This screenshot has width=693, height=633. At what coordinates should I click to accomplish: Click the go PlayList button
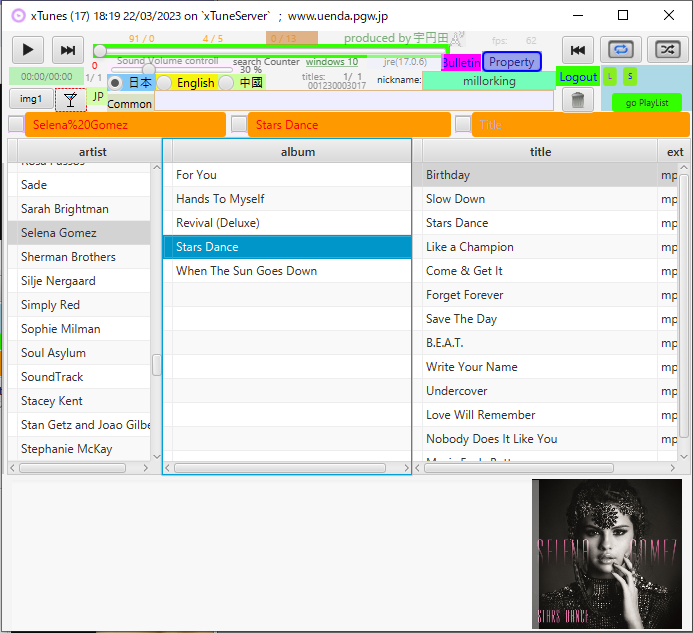(x=646, y=103)
